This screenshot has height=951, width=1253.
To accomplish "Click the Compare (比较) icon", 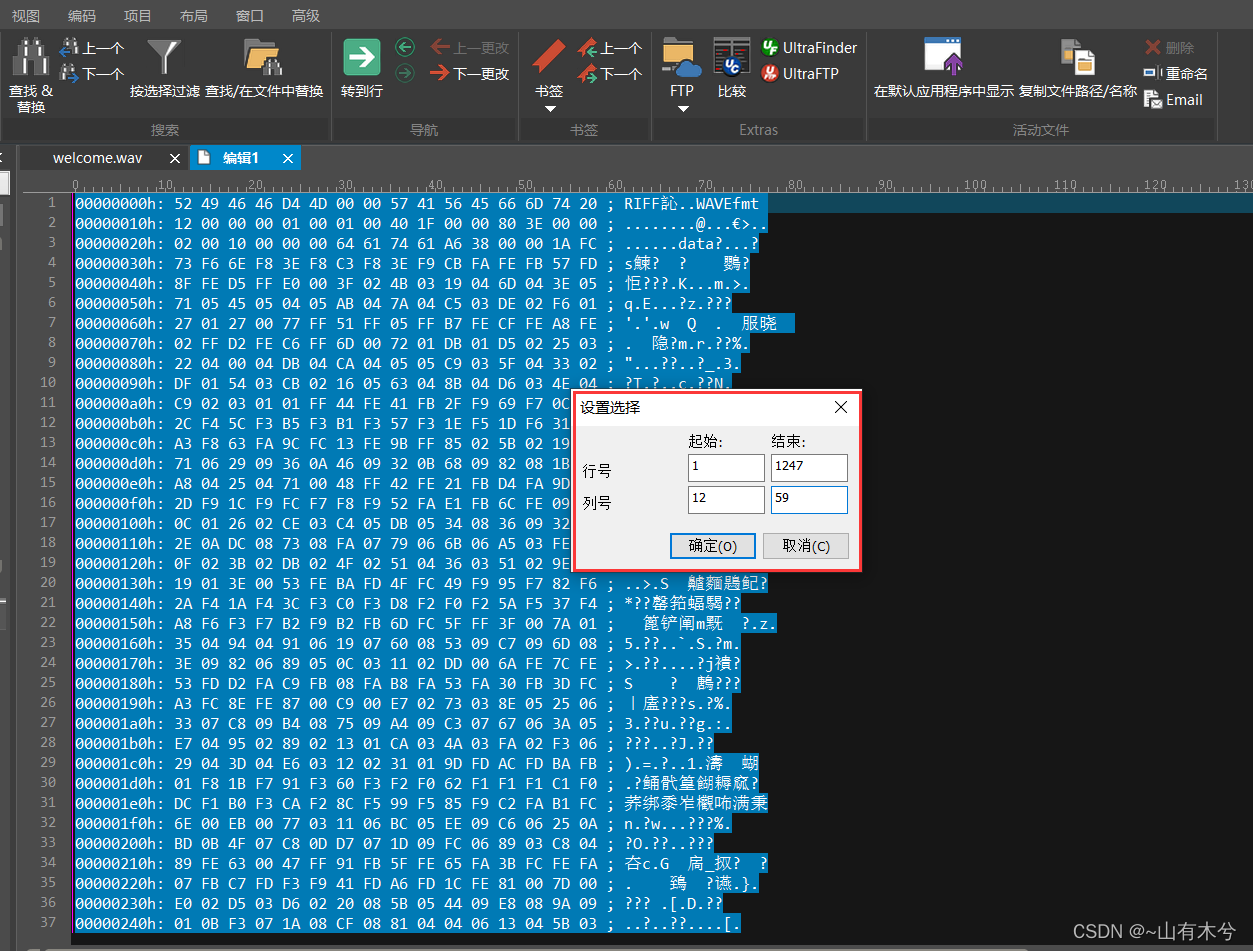I will pos(732,57).
